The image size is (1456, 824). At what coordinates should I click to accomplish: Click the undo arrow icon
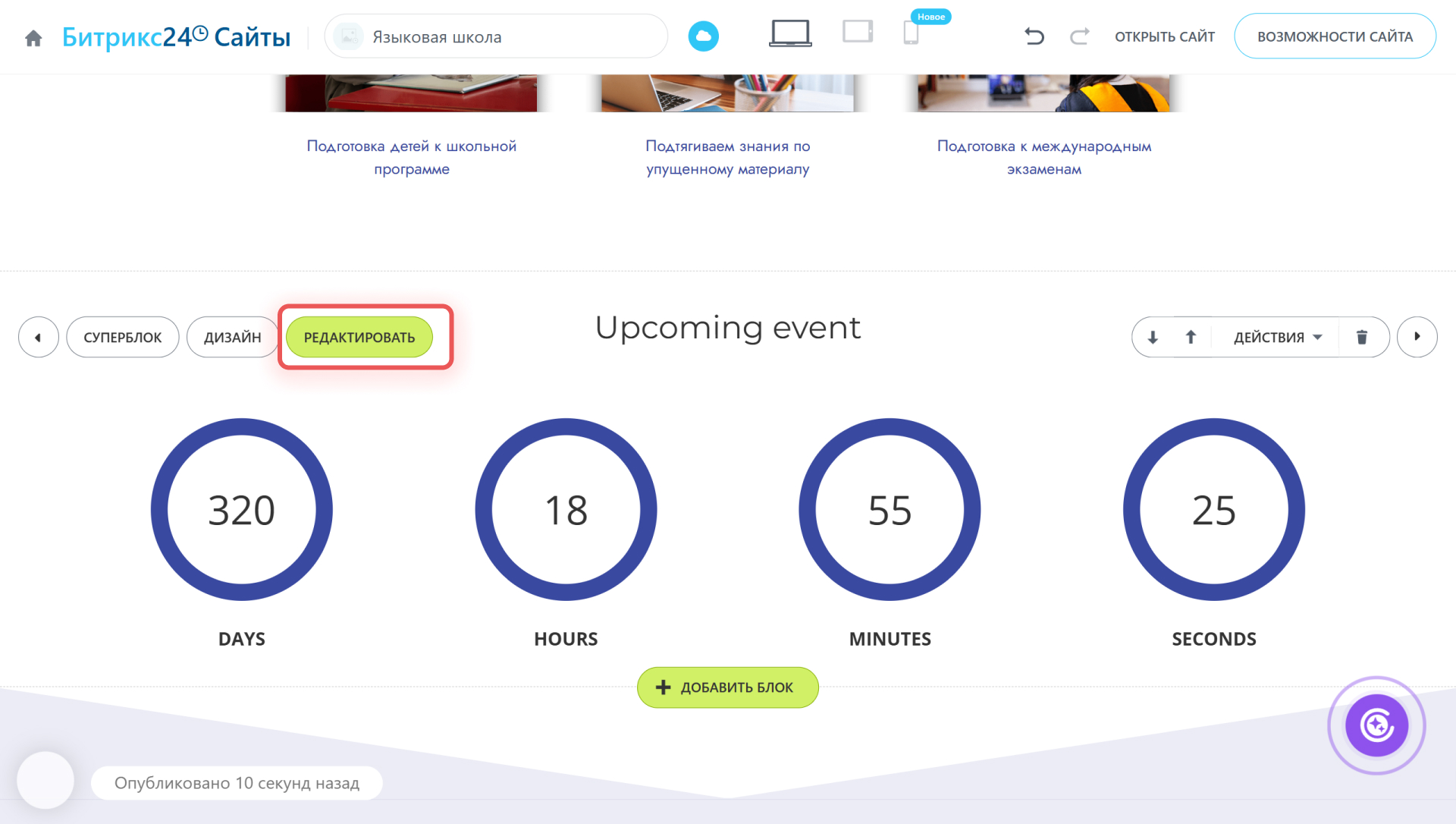1034,36
